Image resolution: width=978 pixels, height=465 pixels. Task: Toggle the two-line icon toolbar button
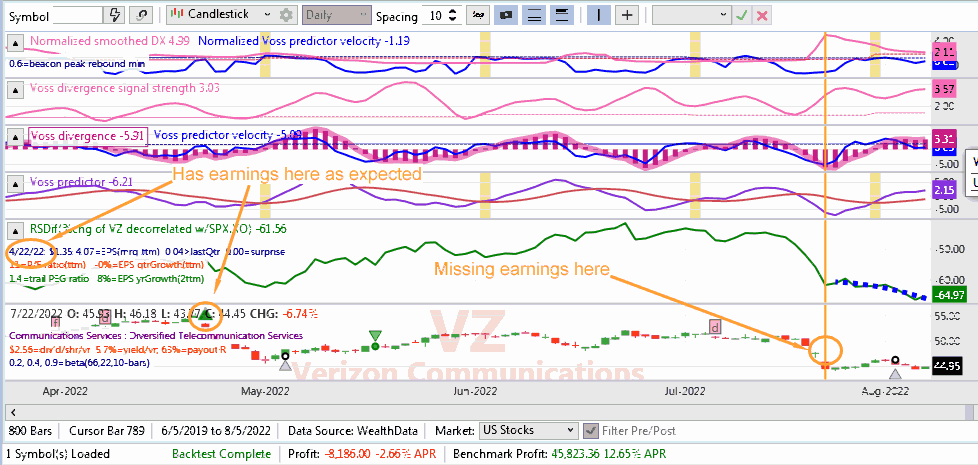coord(534,14)
